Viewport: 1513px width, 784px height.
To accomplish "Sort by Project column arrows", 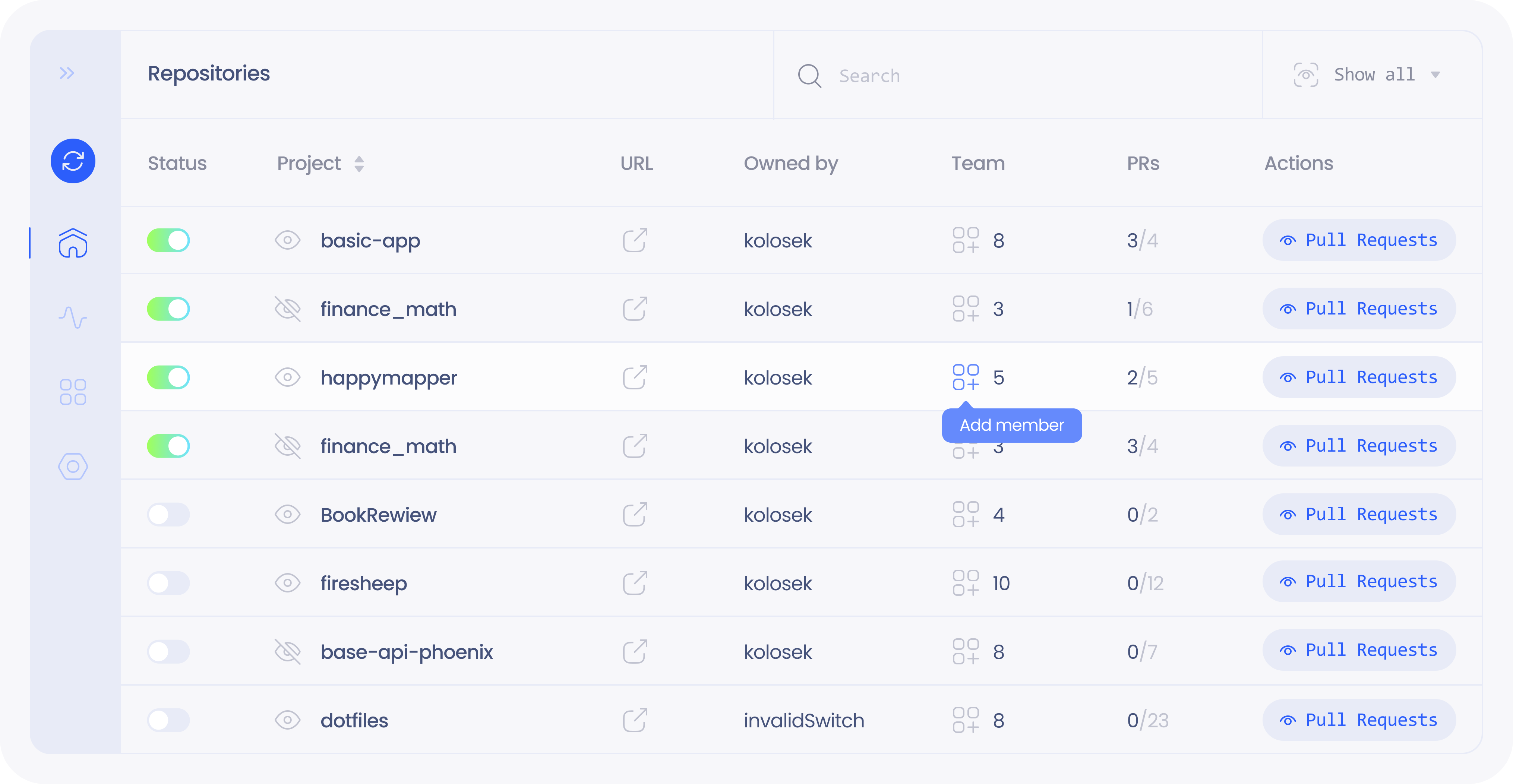I will (x=359, y=164).
